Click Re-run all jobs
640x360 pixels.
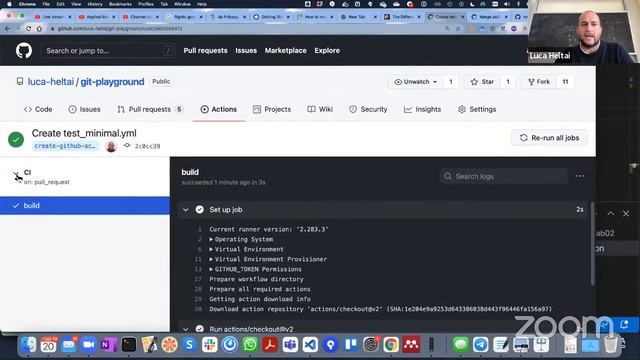tap(549, 138)
